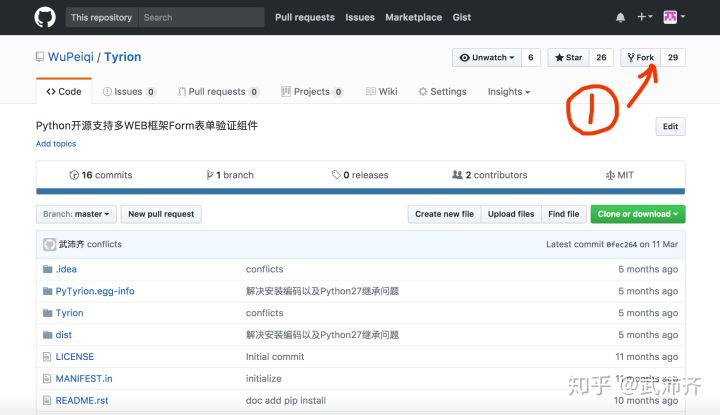
Task: View the 29 forks count
Action: (673, 57)
